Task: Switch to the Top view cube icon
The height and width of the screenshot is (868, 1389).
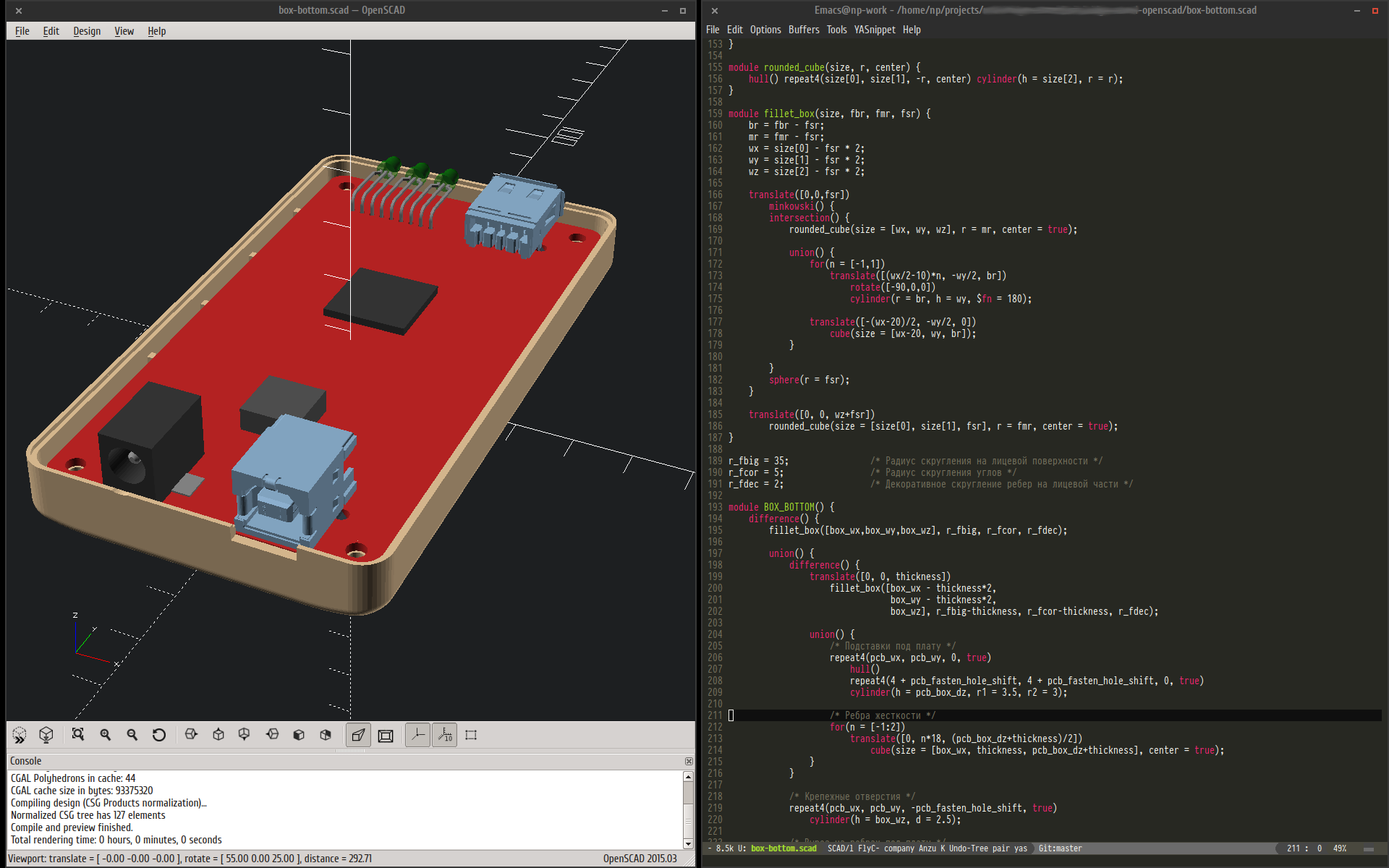Action: (218, 735)
